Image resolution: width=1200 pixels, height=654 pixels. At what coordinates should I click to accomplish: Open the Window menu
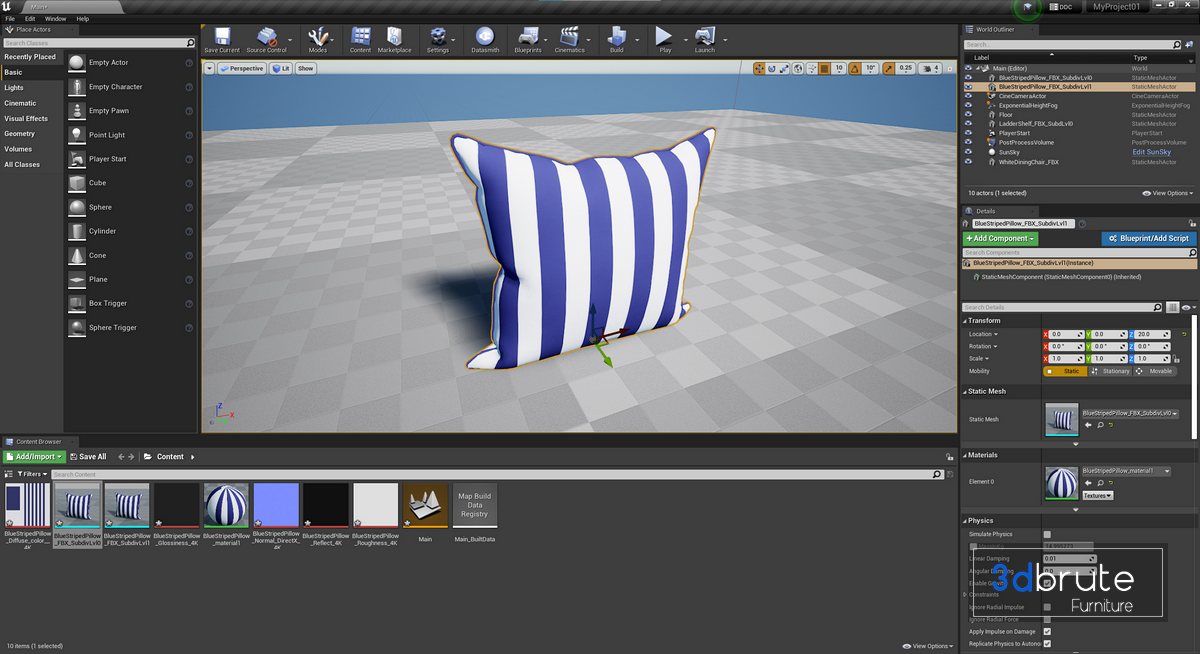pos(56,18)
